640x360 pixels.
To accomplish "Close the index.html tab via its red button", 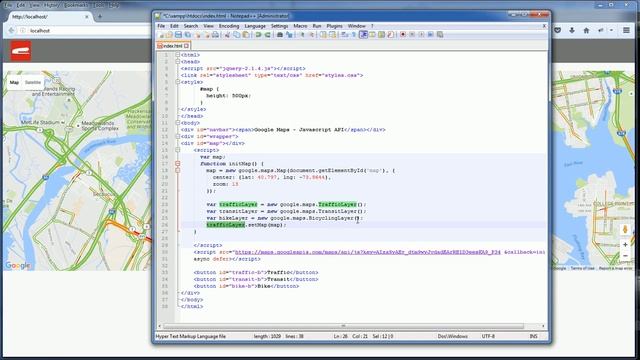I will tap(187, 46).
